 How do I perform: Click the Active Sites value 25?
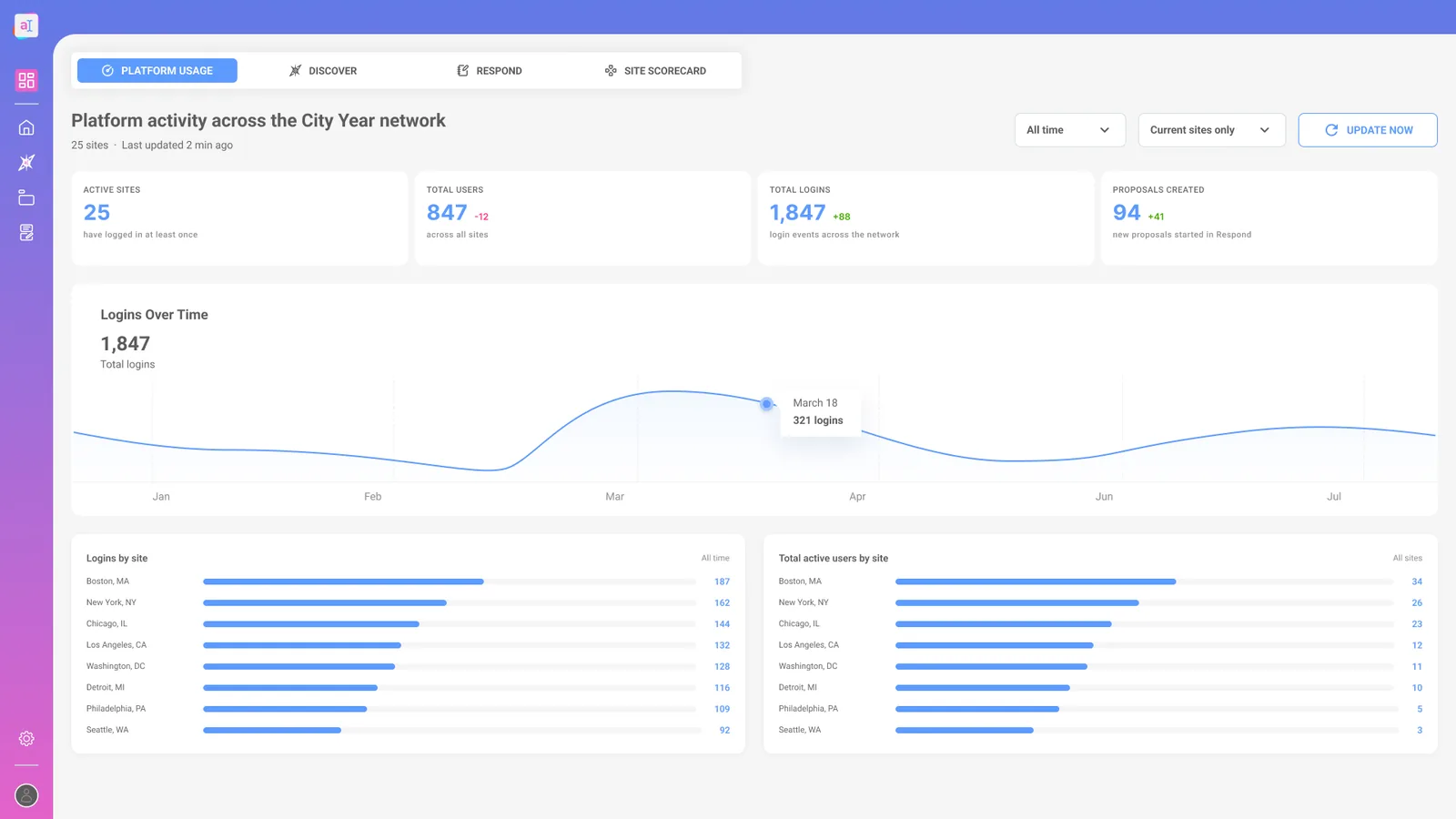click(x=96, y=212)
